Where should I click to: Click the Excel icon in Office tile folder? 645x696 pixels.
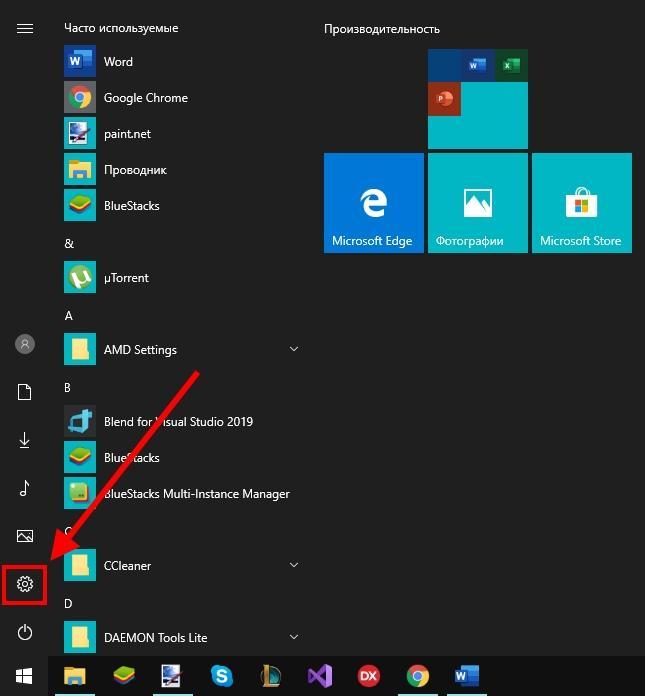pyautogui.click(x=511, y=65)
